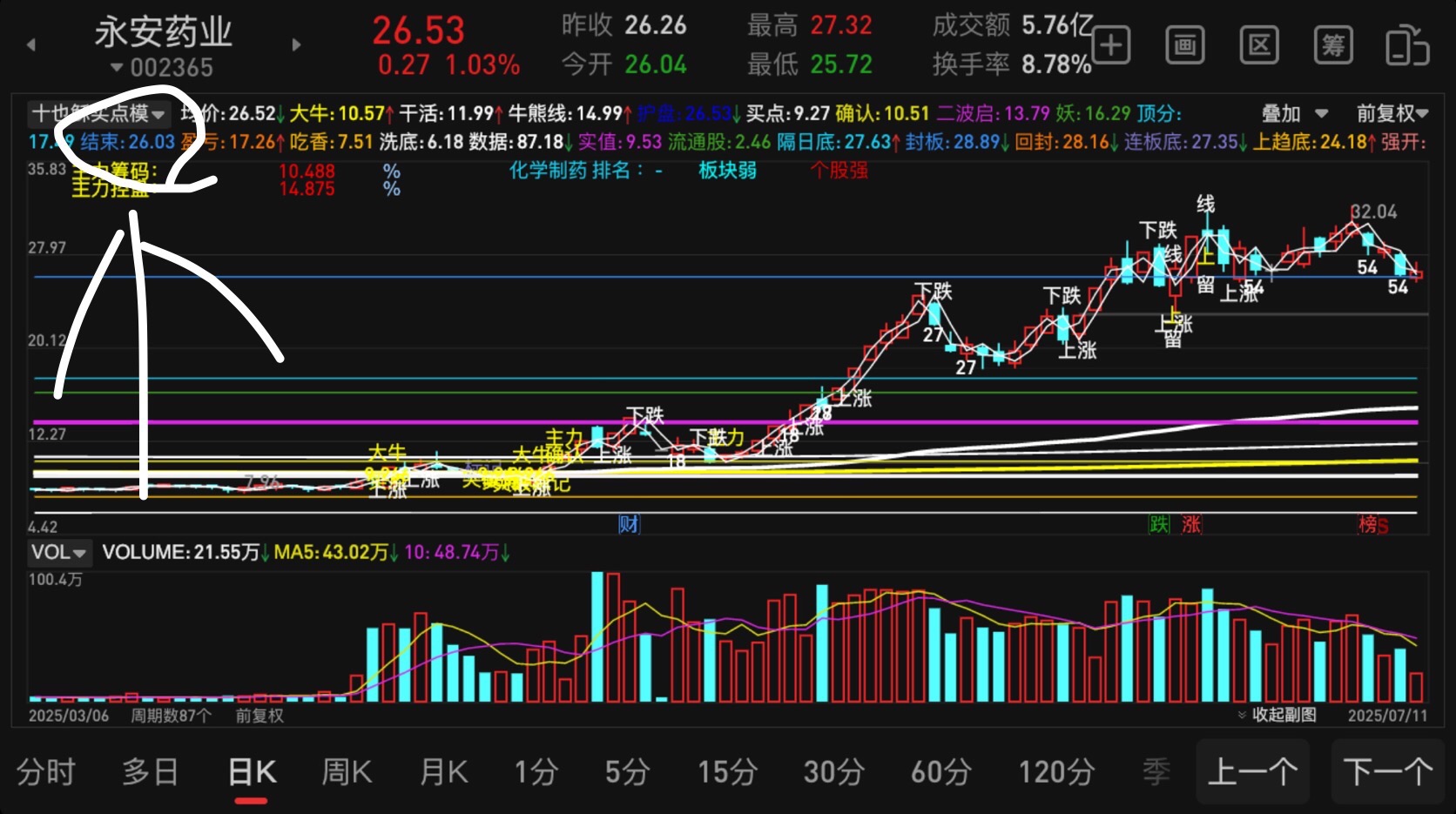This screenshot has width=1456, height=814.
Task: Open the 画 drawing tools icon
Action: (x=1185, y=45)
